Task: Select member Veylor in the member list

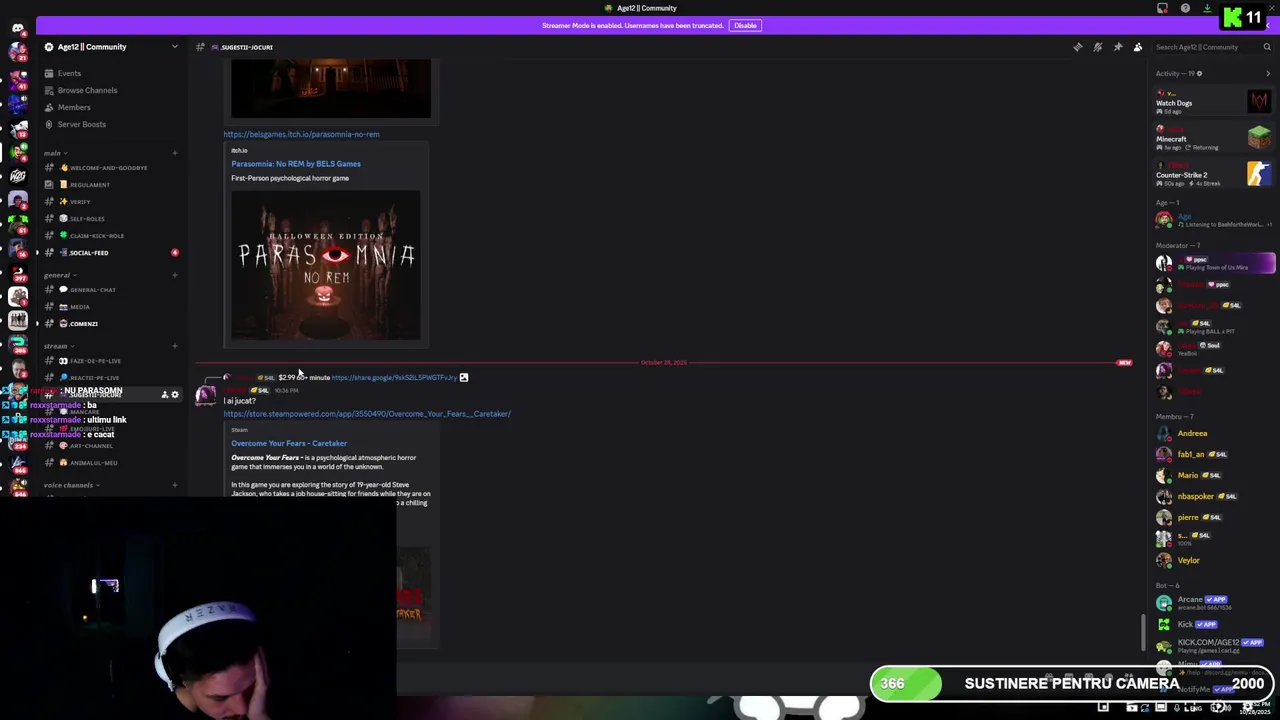Action: click(x=1212, y=561)
